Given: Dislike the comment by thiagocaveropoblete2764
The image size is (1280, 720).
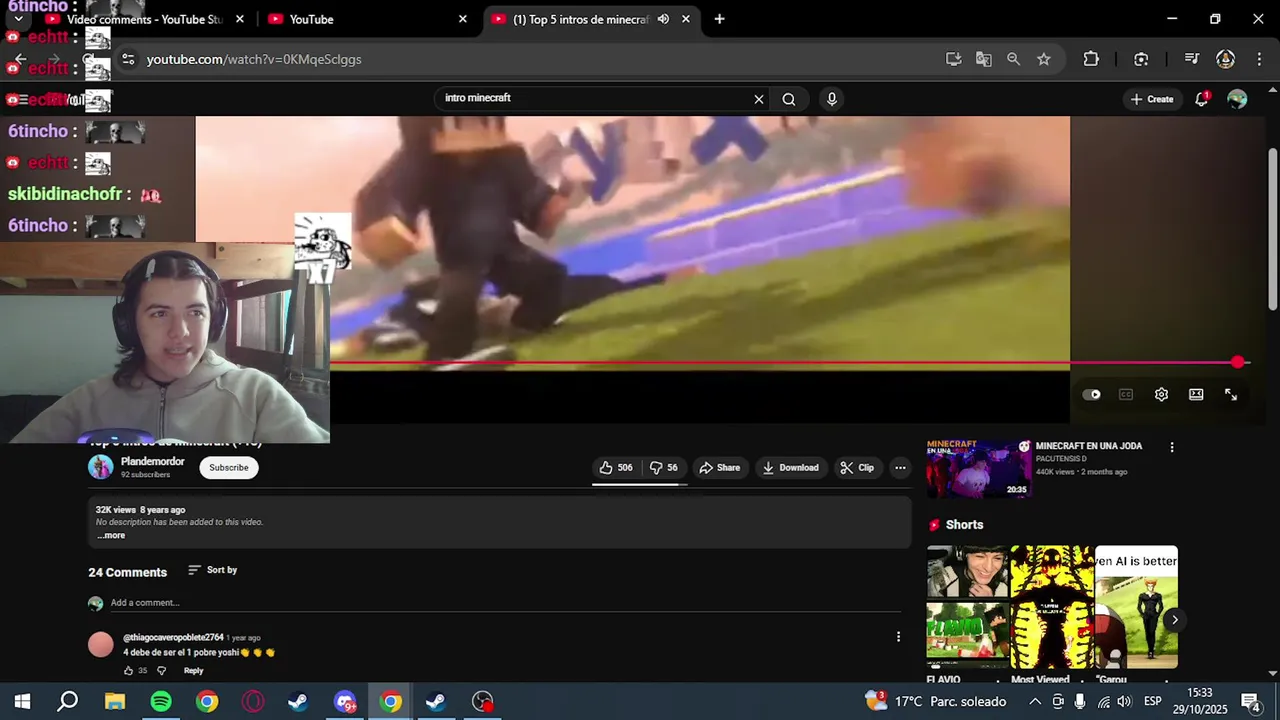Looking at the screenshot, I should [162, 671].
